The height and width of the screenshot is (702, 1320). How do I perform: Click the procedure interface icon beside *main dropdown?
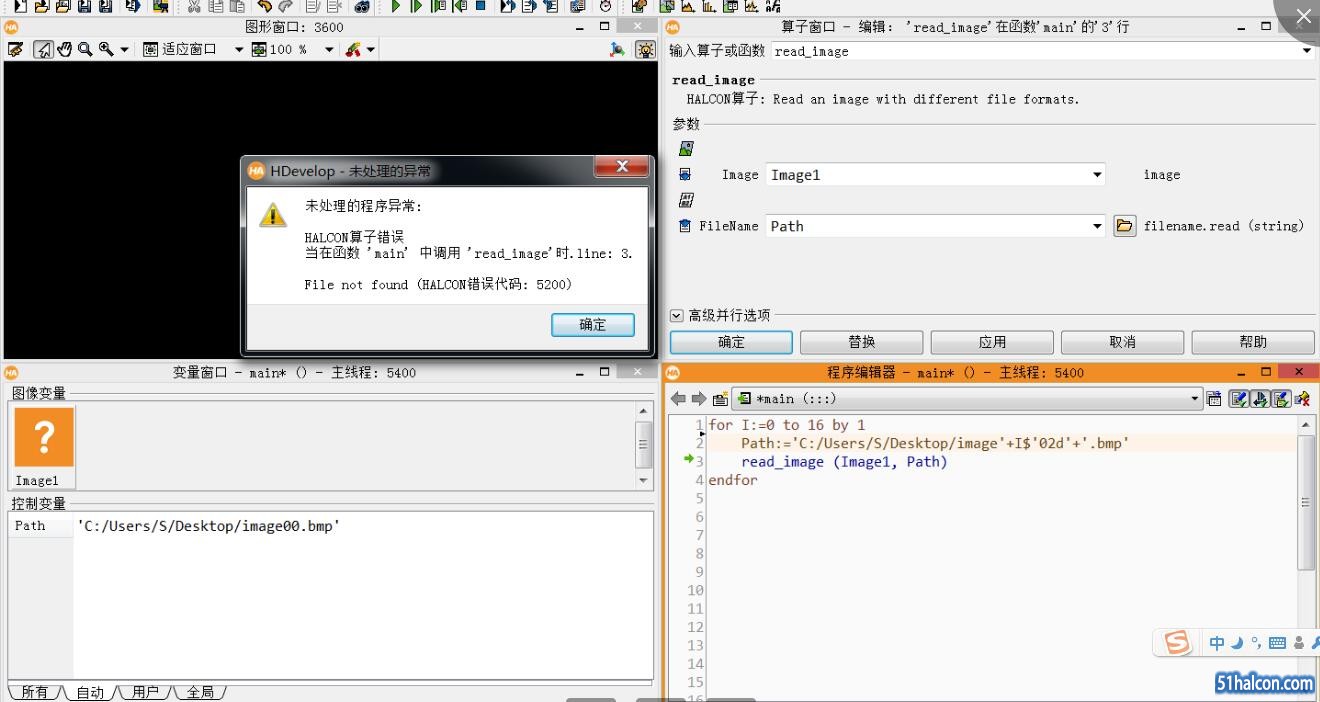click(720, 399)
